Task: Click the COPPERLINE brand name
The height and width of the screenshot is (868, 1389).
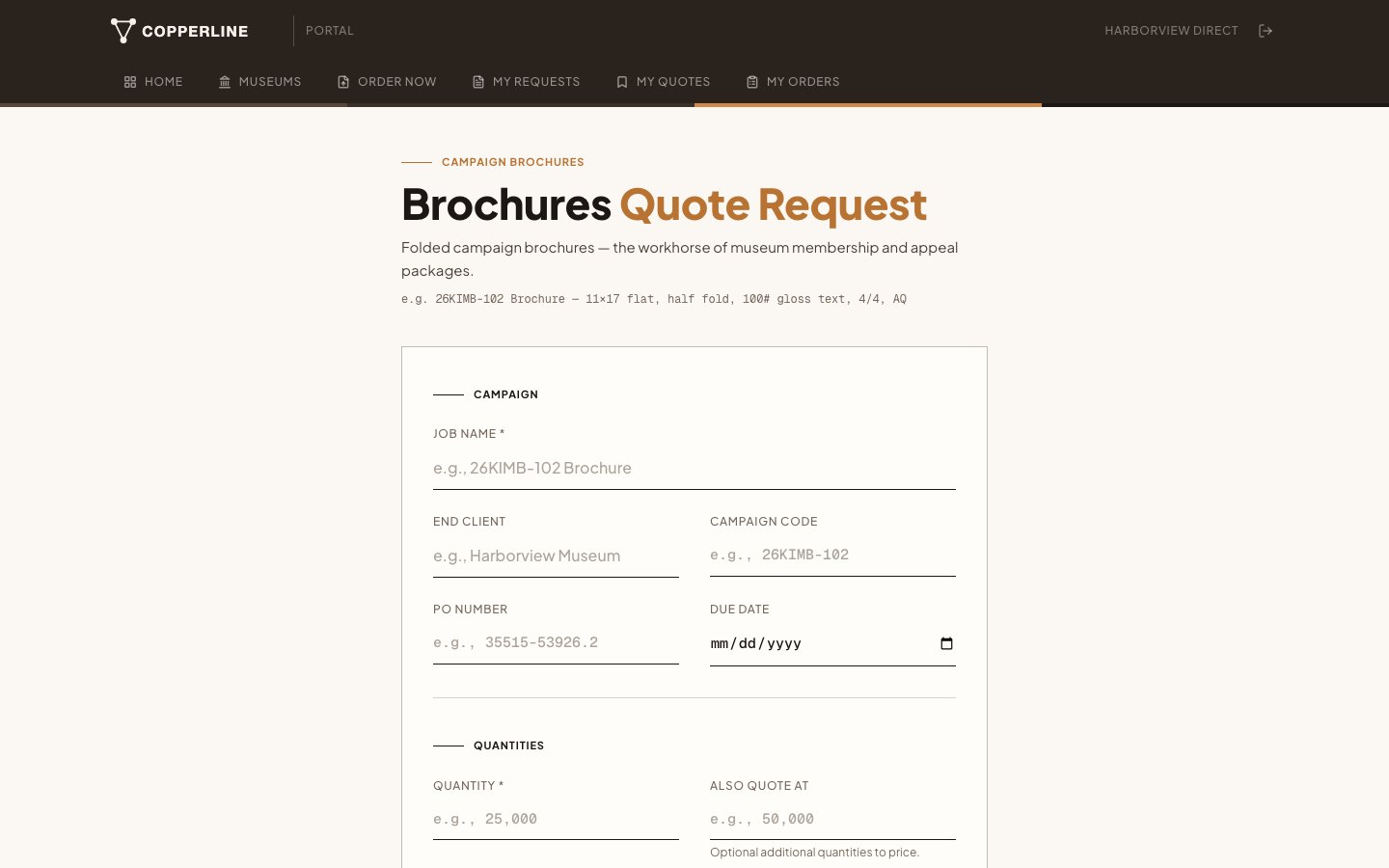Action: click(x=195, y=31)
